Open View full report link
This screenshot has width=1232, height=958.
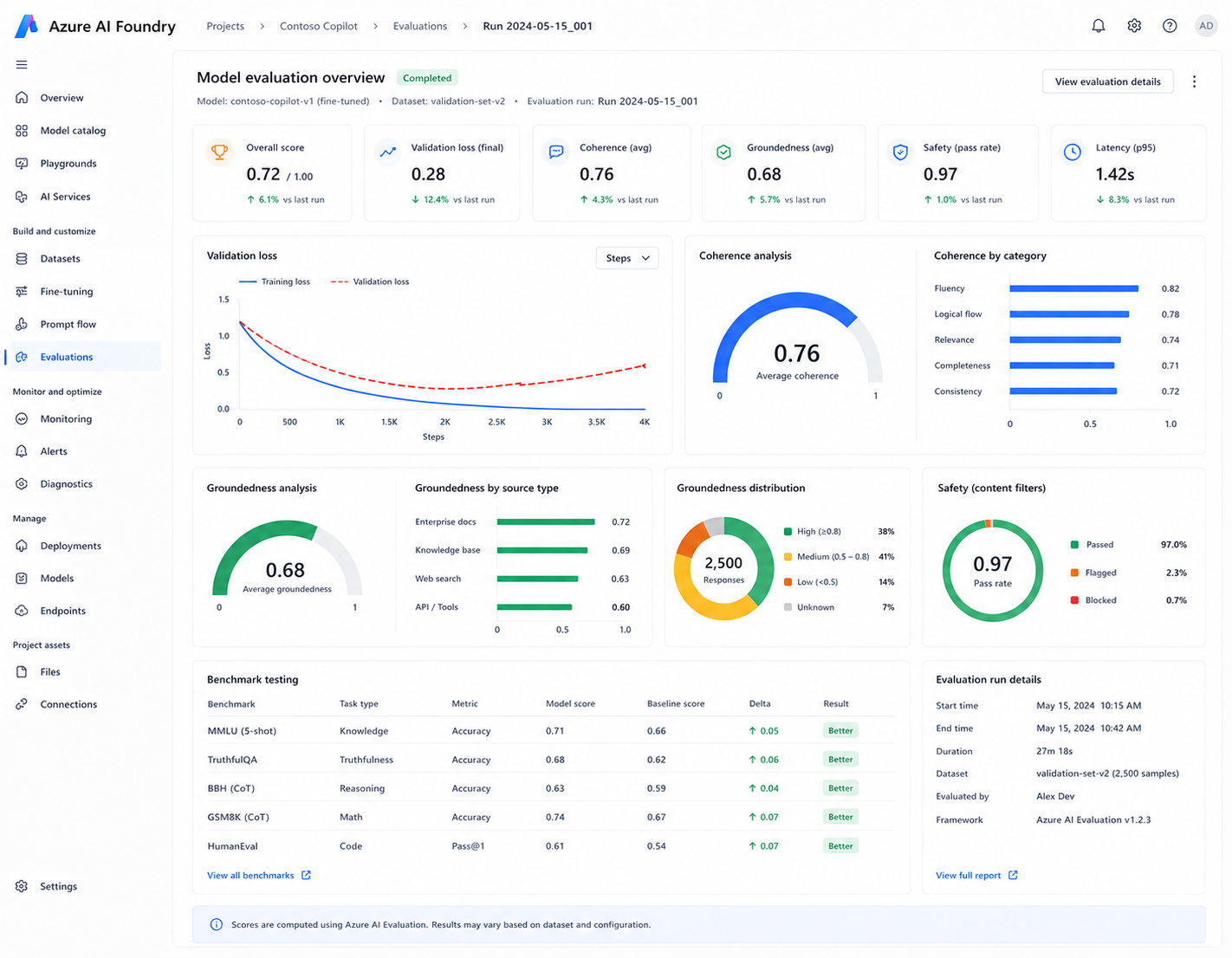(976, 876)
